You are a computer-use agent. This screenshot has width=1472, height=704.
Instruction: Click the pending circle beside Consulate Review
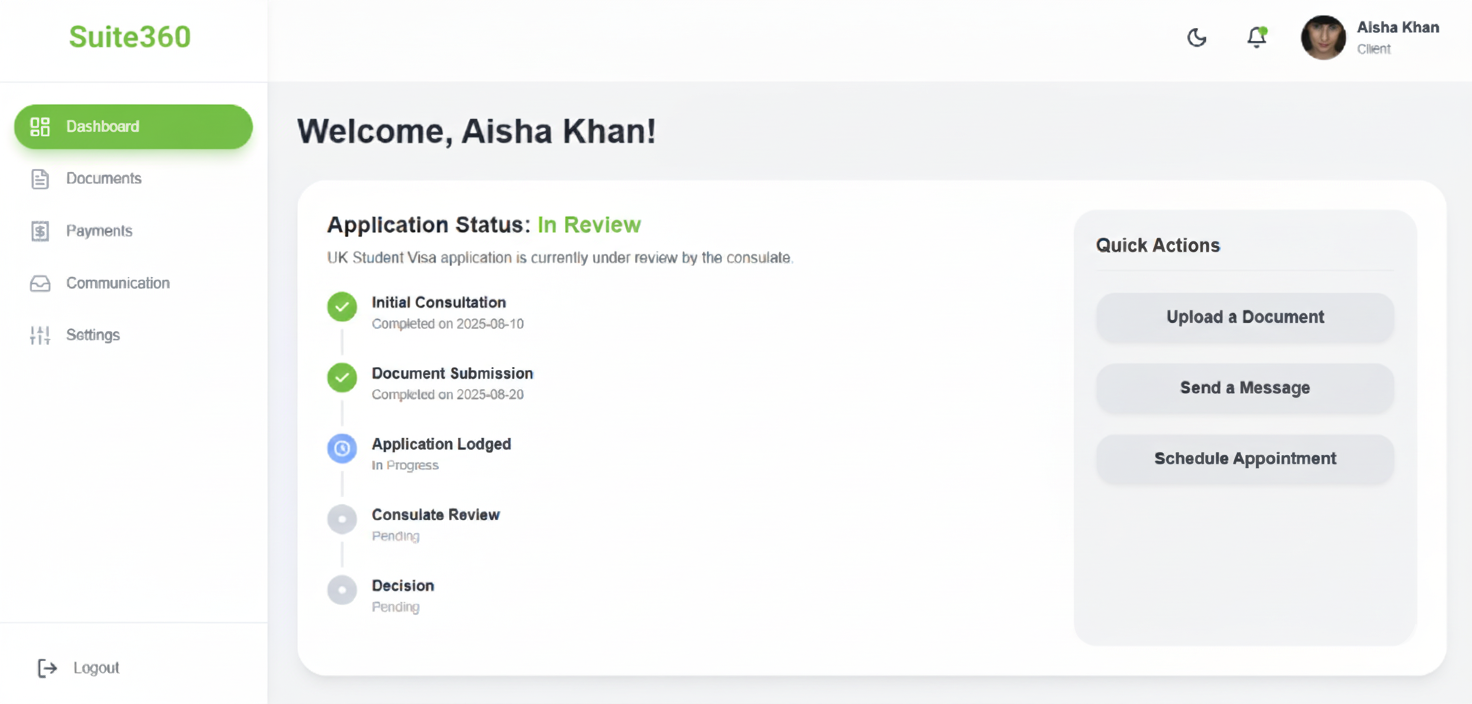tap(342, 519)
